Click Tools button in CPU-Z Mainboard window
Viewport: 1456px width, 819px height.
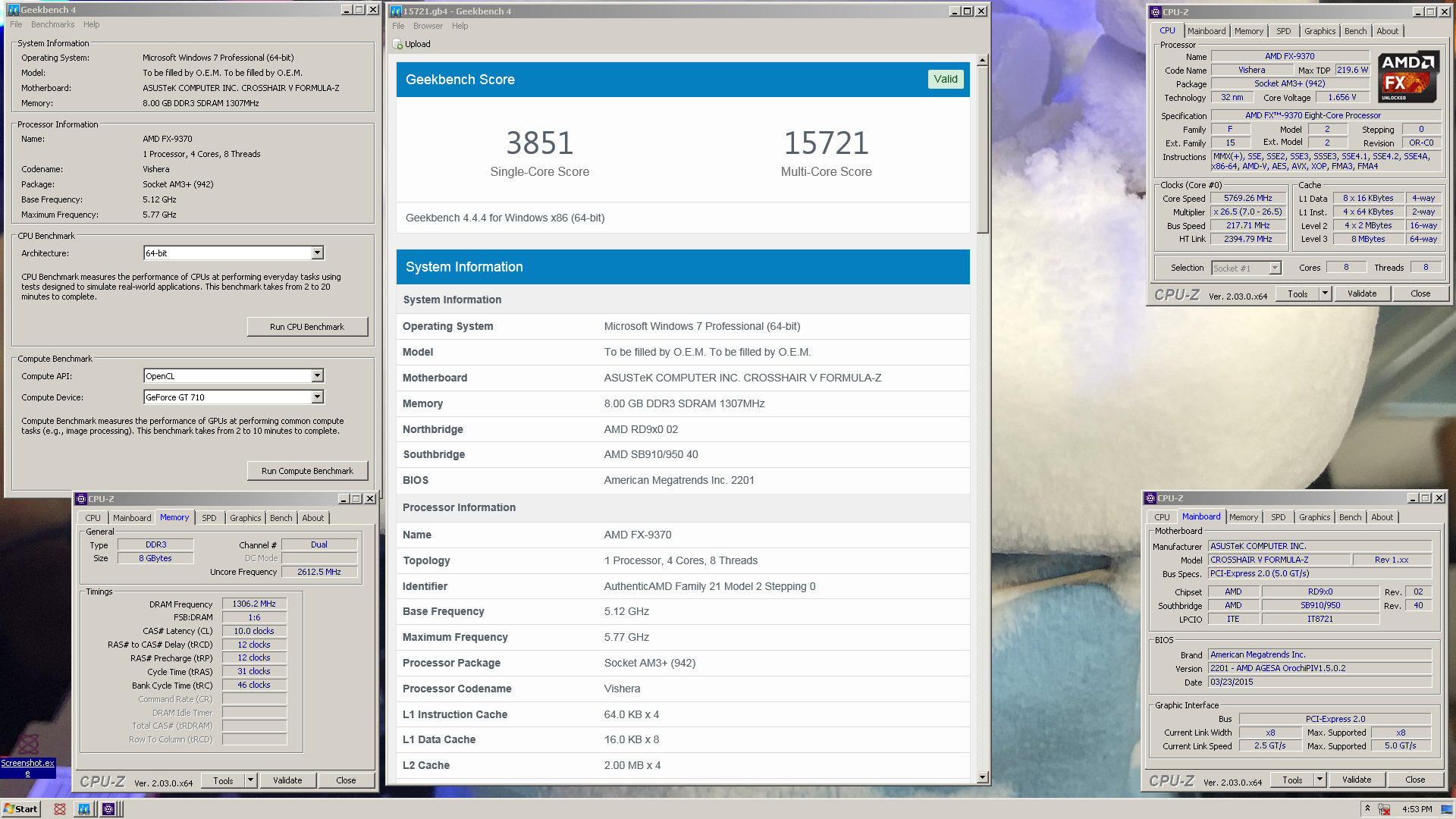click(1292, 780)
